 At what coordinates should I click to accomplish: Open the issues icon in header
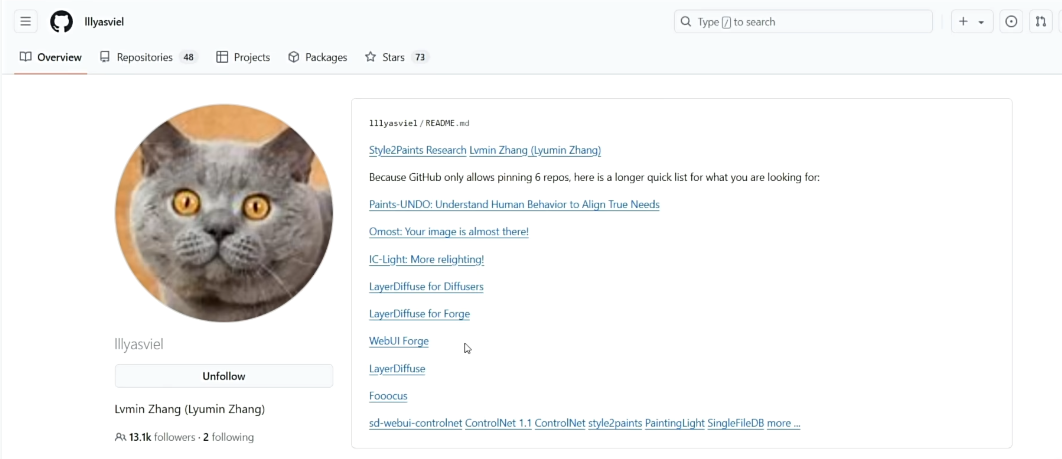tap(1011, 22)
